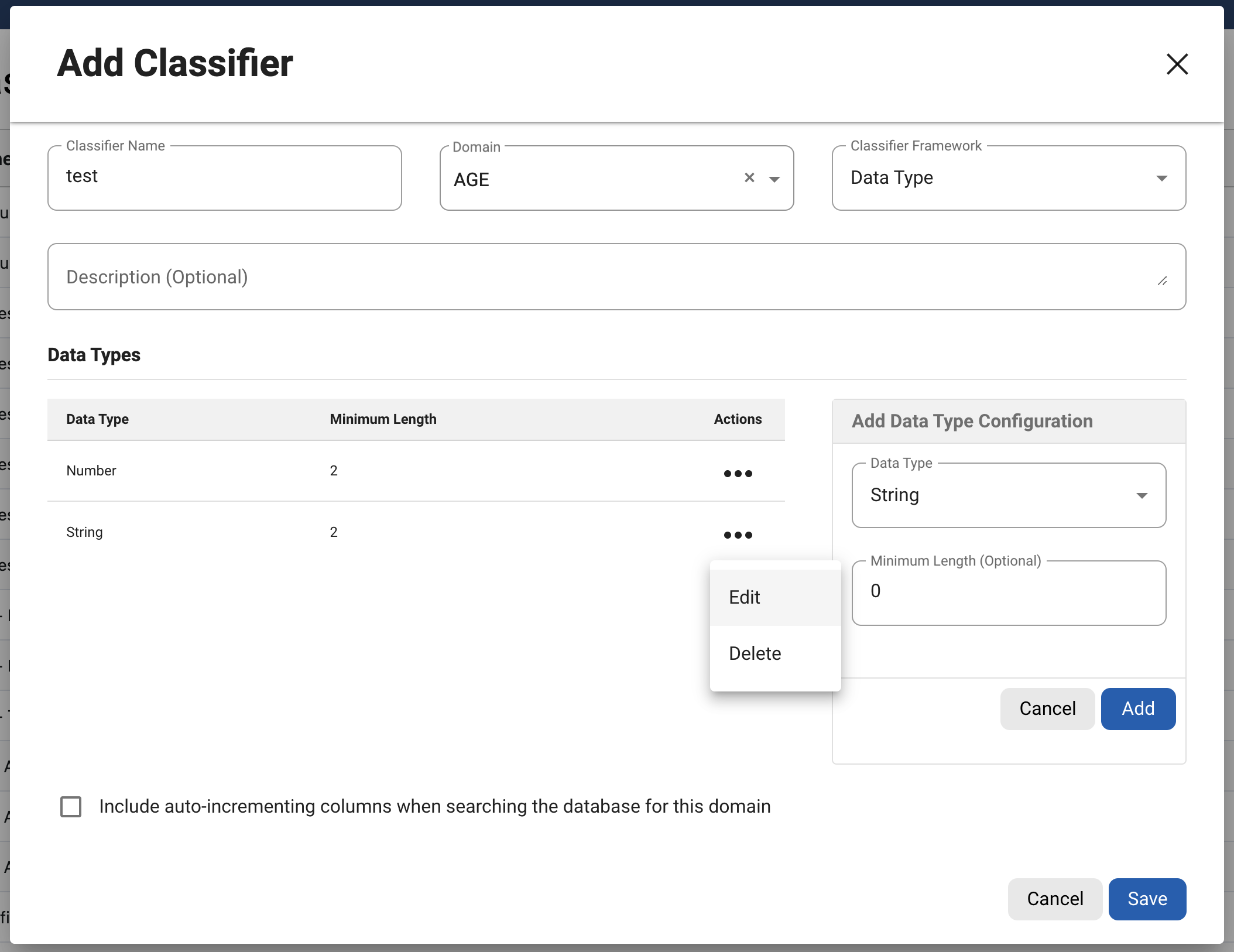Choose Edit from the actions menu
Viewport: 1234px width, 952px height.
744,597
